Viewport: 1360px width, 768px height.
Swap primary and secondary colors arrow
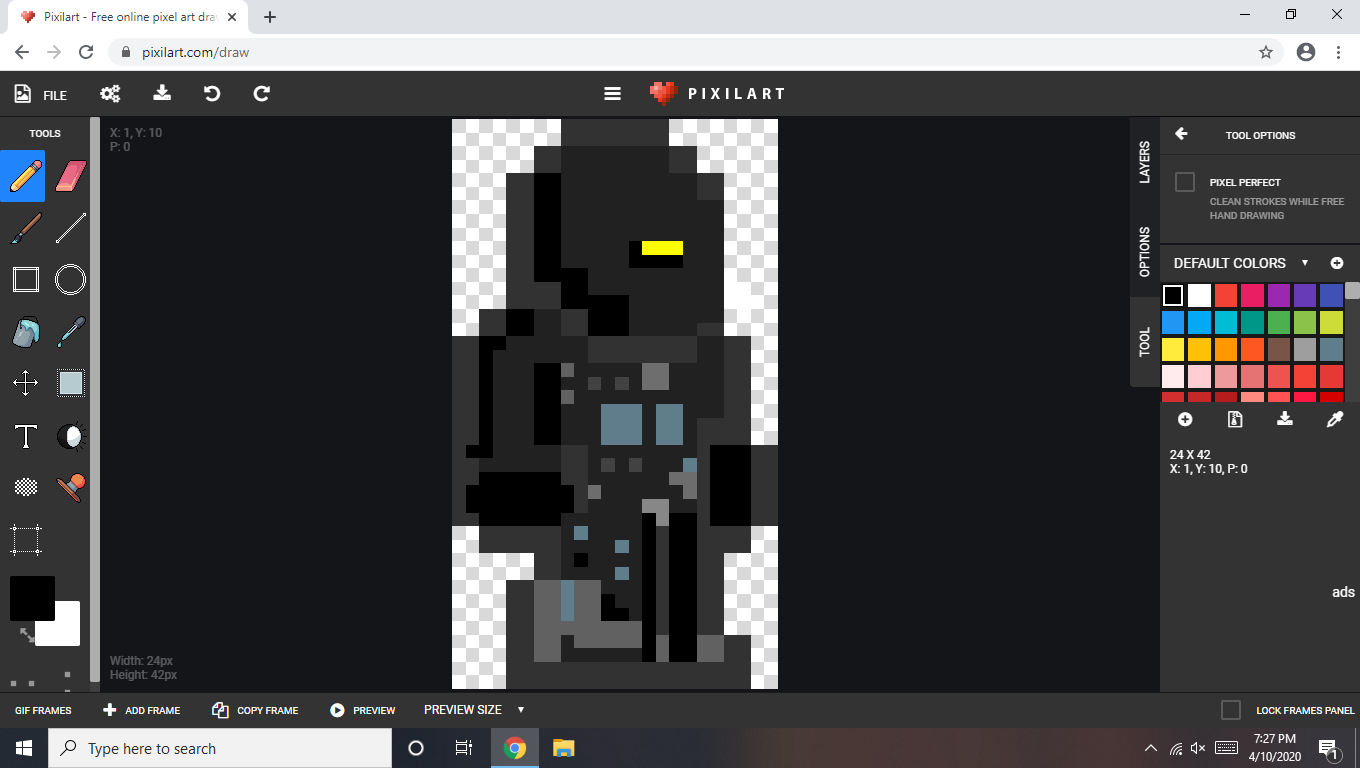click(x=26, y=634)
